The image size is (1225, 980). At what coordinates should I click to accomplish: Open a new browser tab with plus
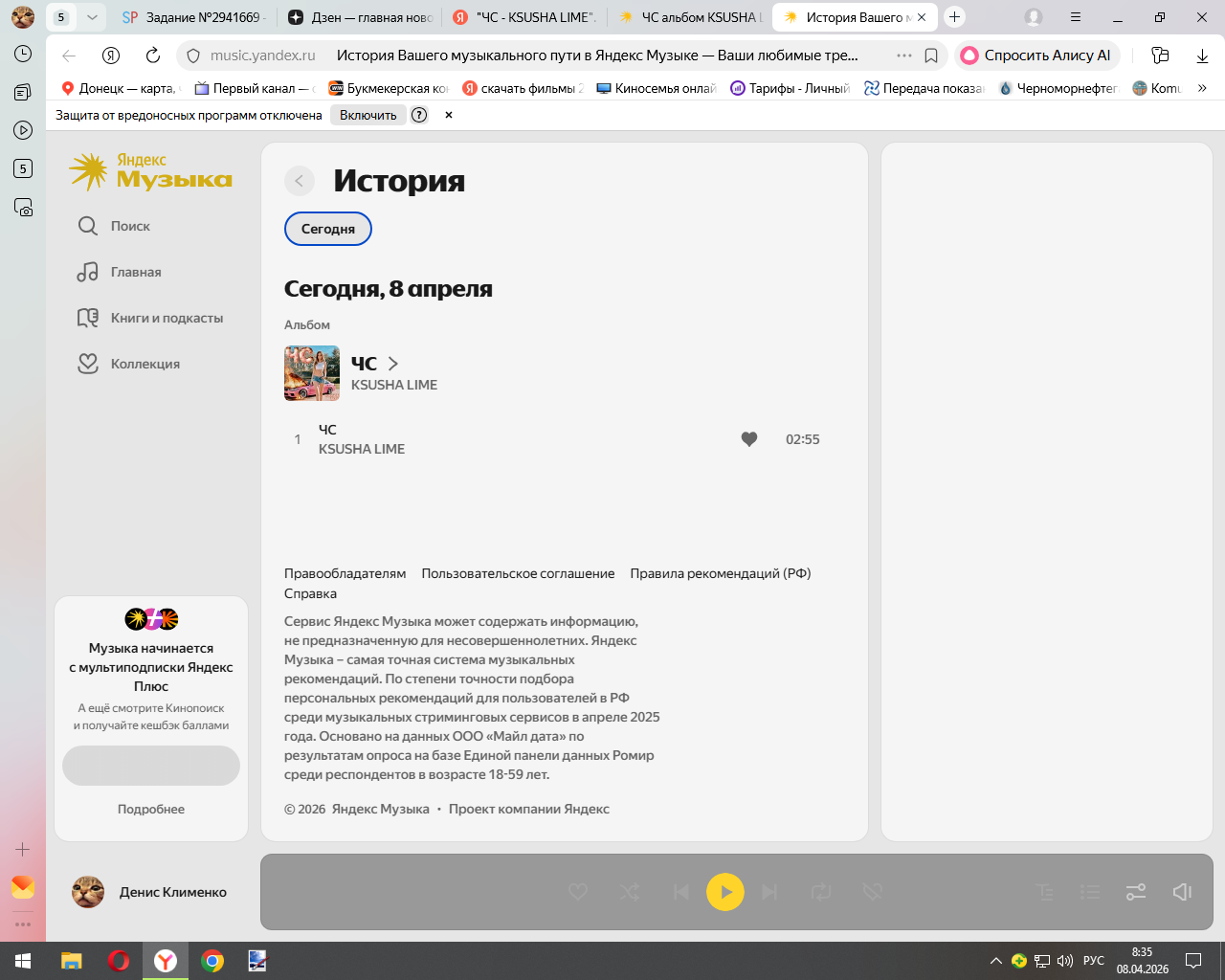tap(954, 17)
